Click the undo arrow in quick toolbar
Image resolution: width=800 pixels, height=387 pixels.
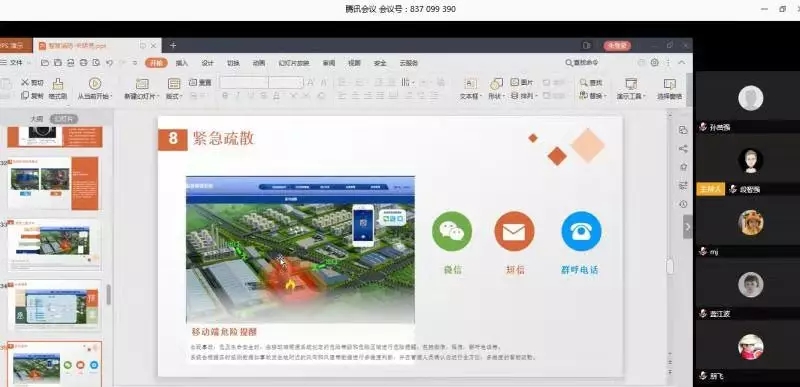pos(109,63)
